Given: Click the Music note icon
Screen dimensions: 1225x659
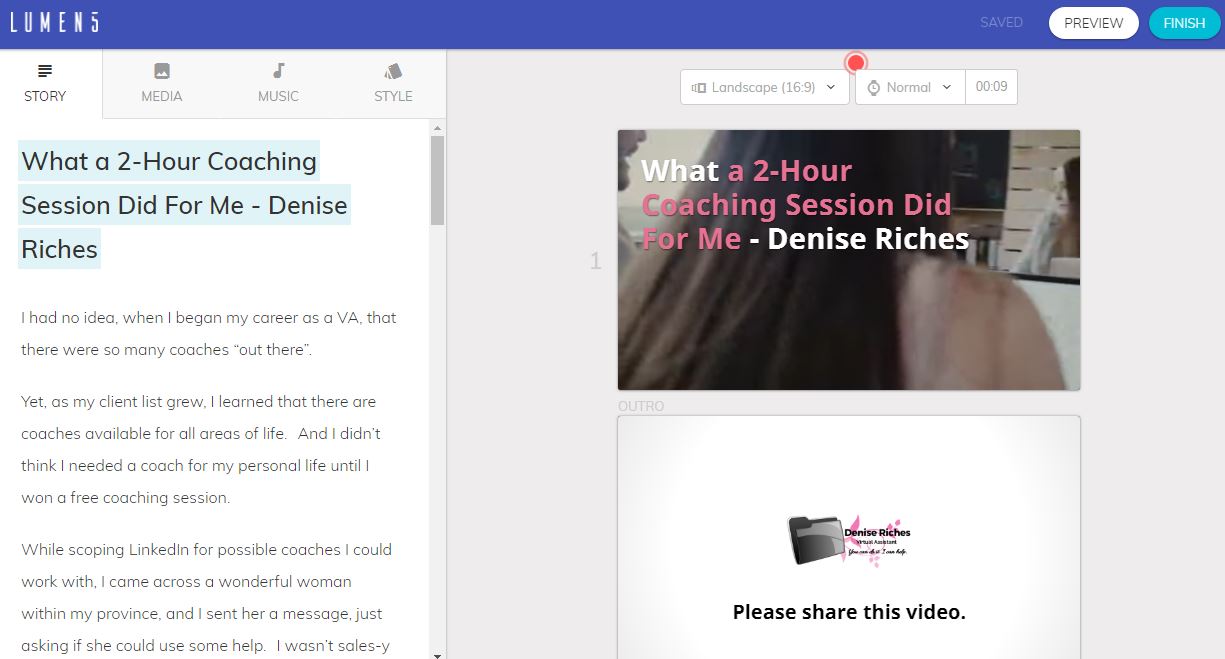Looking at the screenshot, I should [278, 71].
